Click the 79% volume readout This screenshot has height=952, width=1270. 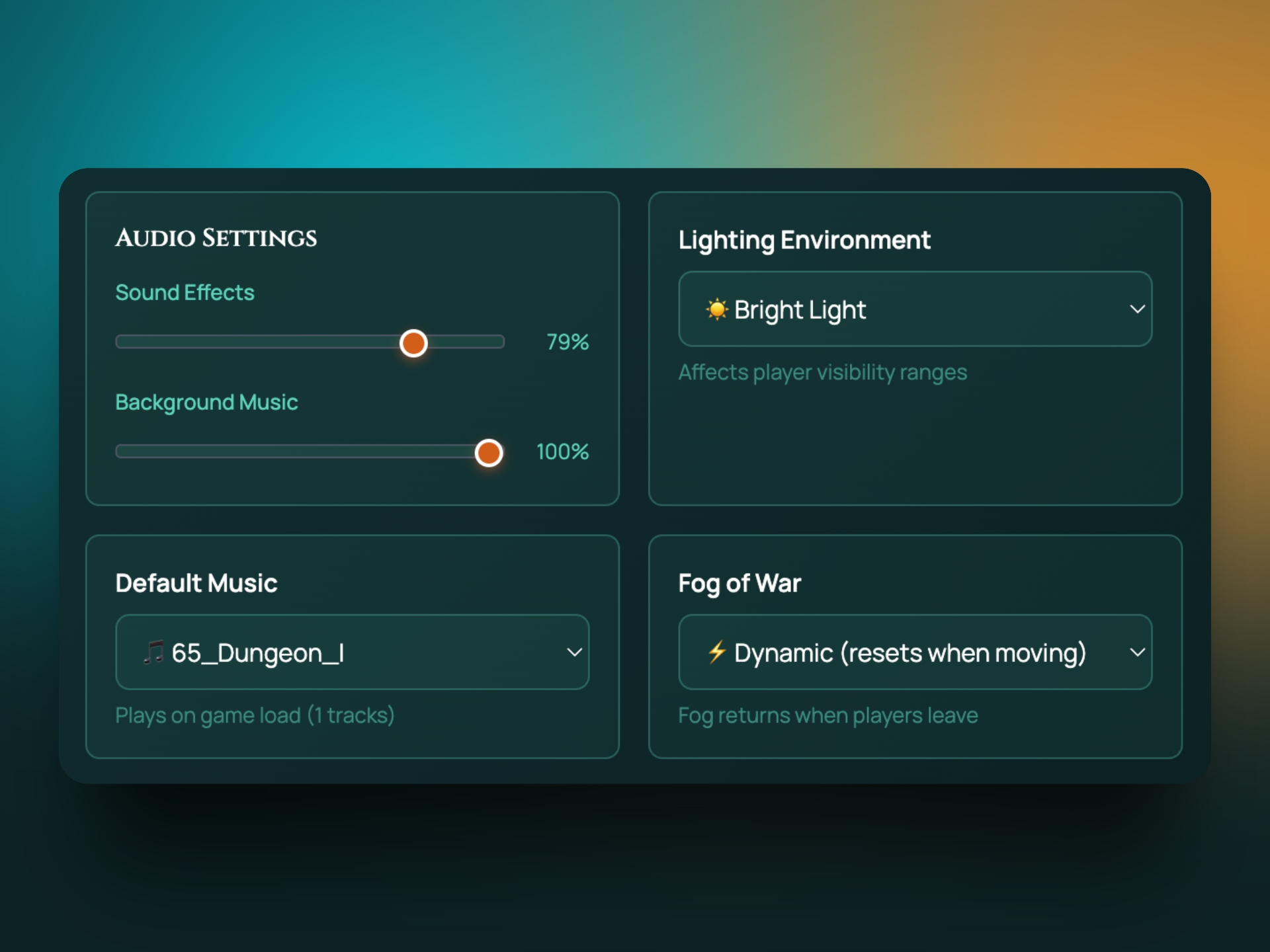click(x=567, y=342)
